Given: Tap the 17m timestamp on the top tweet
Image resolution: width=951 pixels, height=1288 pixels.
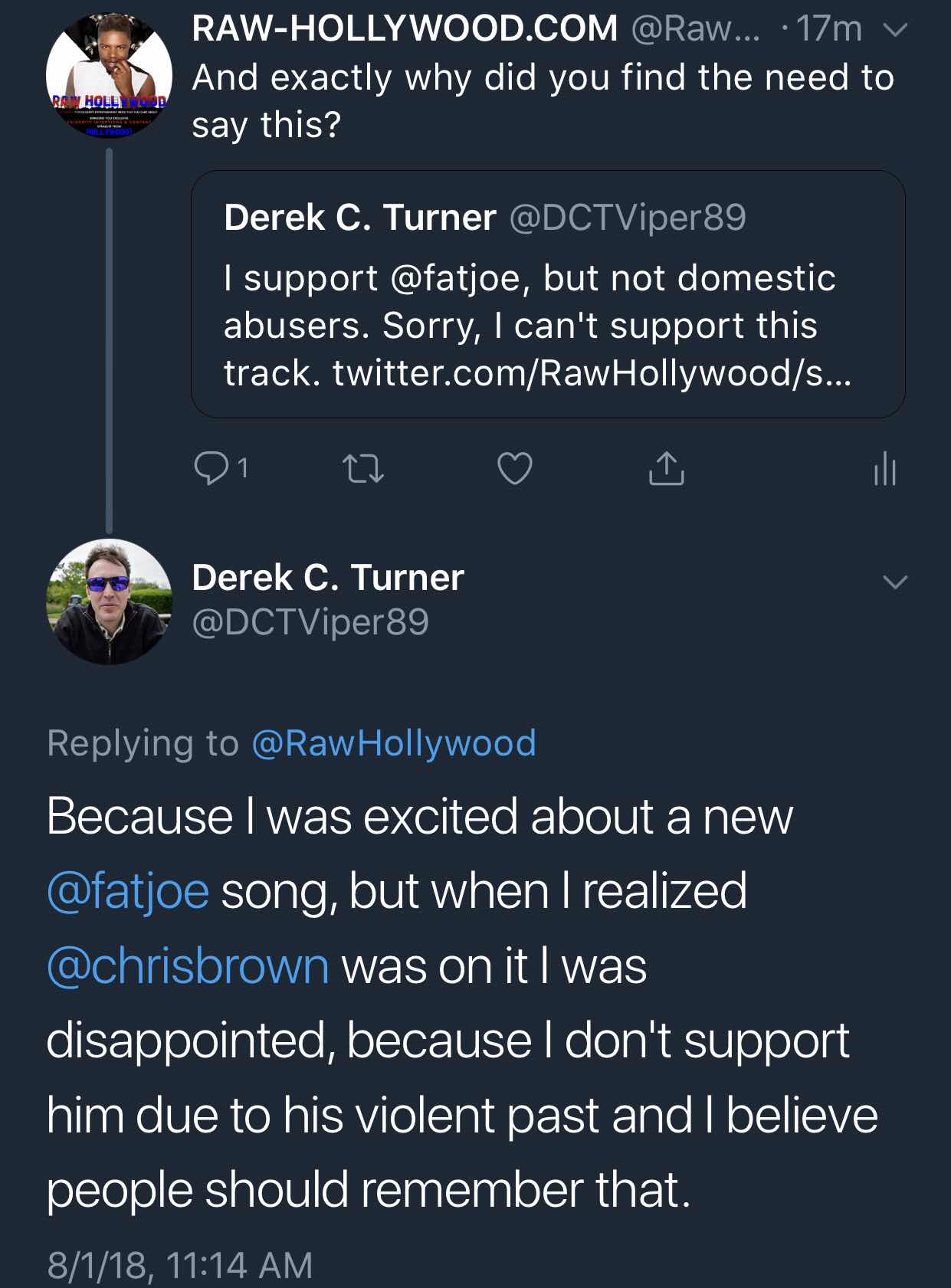Looking at the screenshot, I should coord(829,29).
